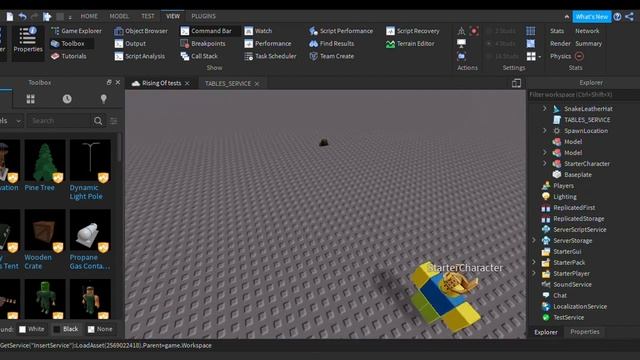
Task: Open the Call Stack window
Action: click(x=199, y=56)
